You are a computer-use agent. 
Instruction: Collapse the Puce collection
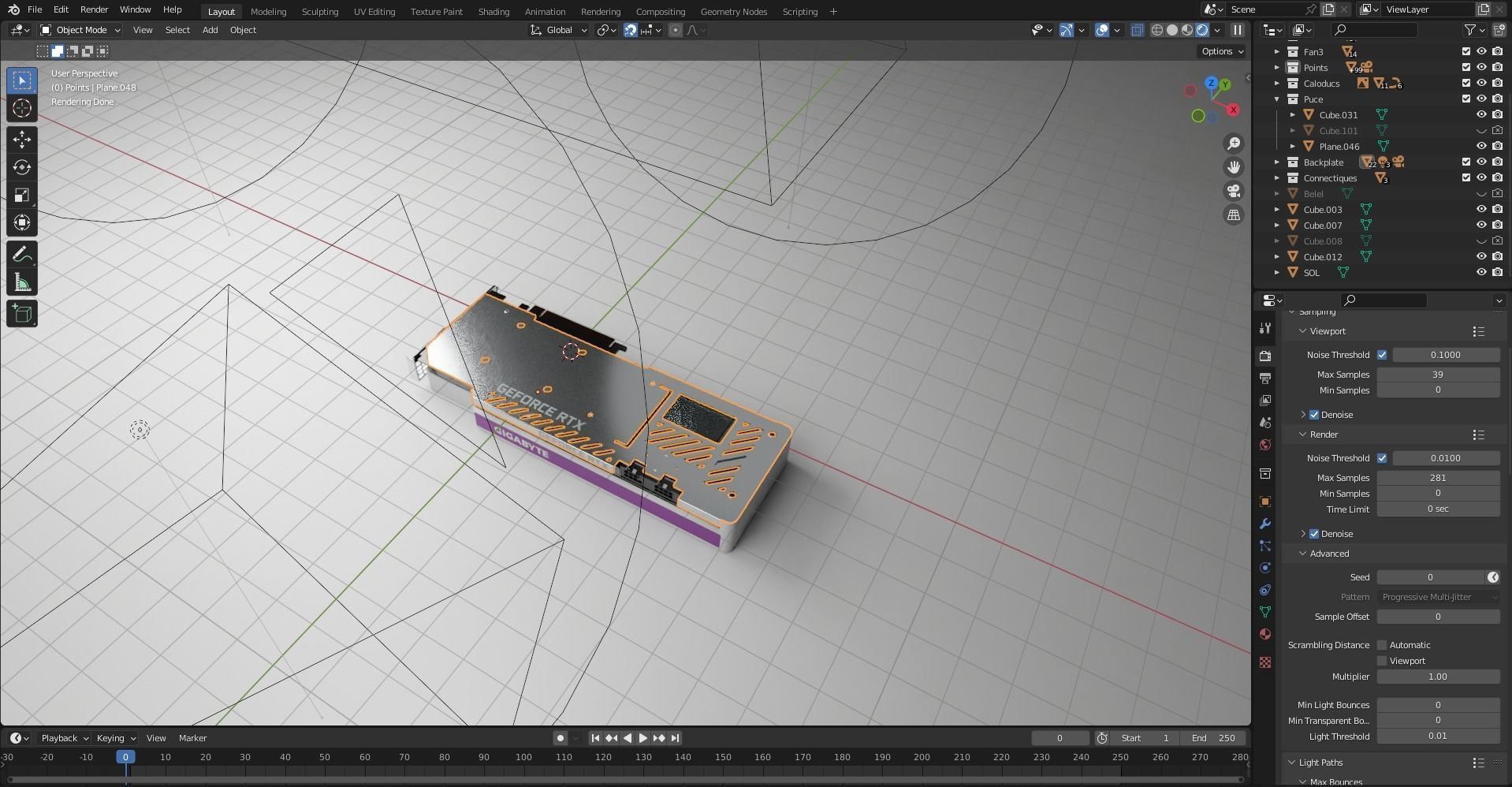point(1277,99)
